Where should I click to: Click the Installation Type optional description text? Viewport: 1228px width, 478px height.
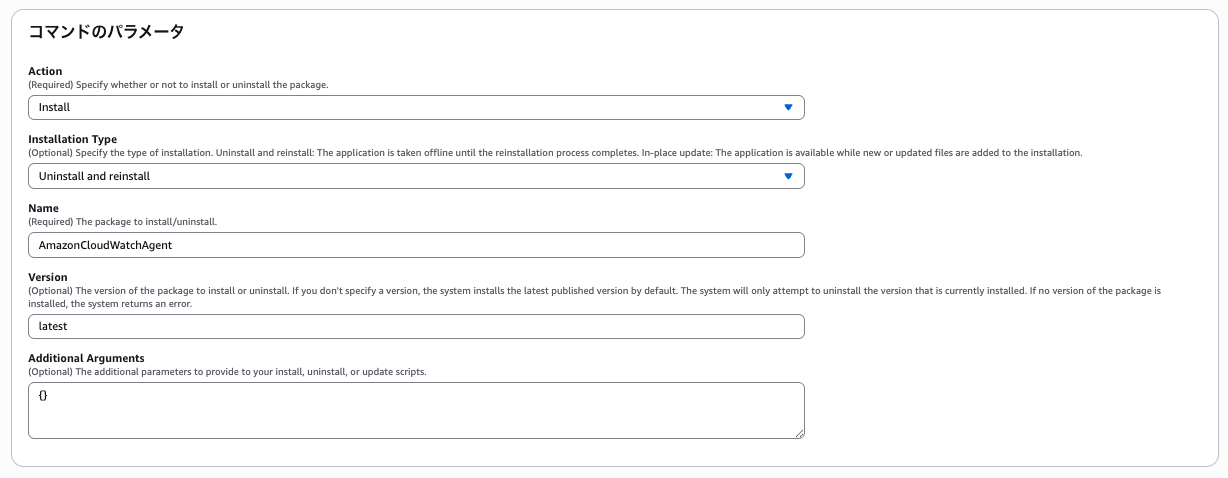pos(555,153)
